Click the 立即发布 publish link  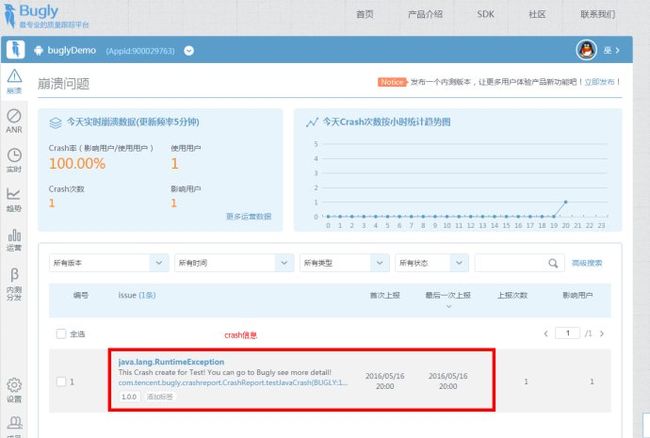coord(599,82)
